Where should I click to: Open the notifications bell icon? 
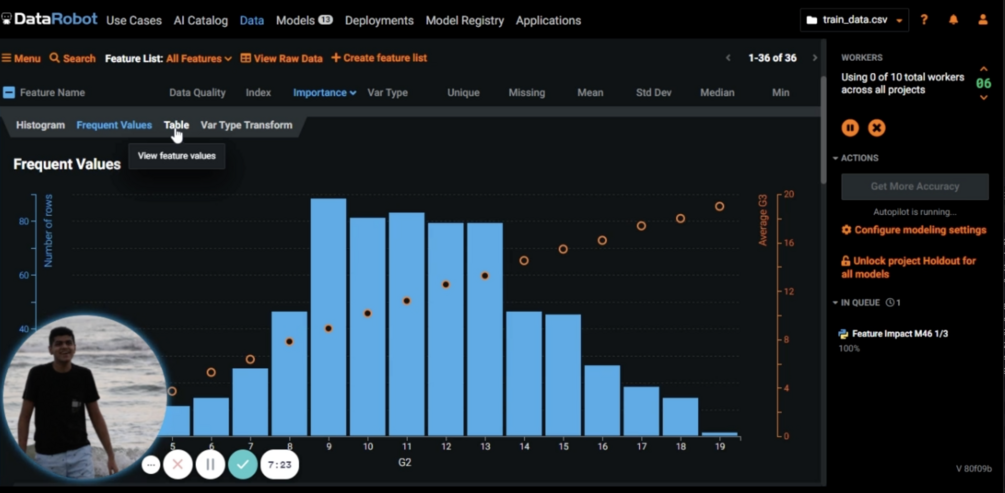point(953,20)
